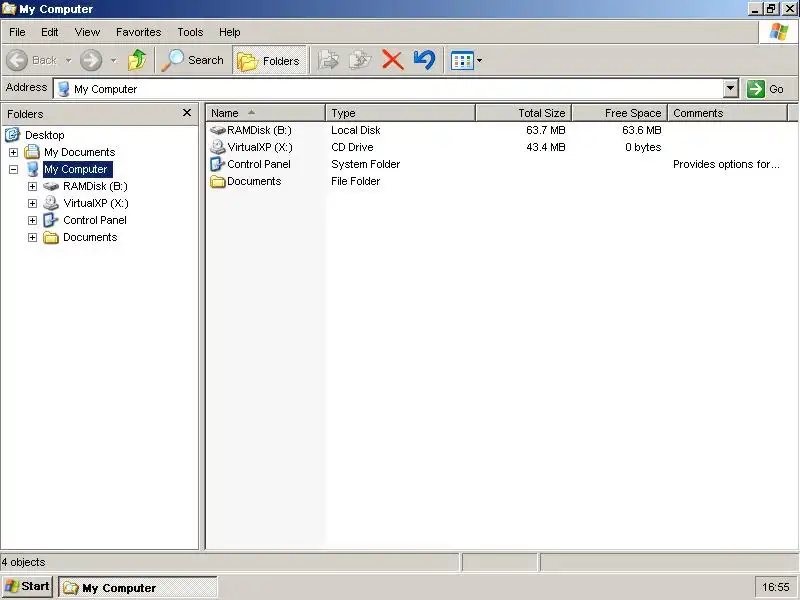Click the red Delete icon

pos(392,60)
